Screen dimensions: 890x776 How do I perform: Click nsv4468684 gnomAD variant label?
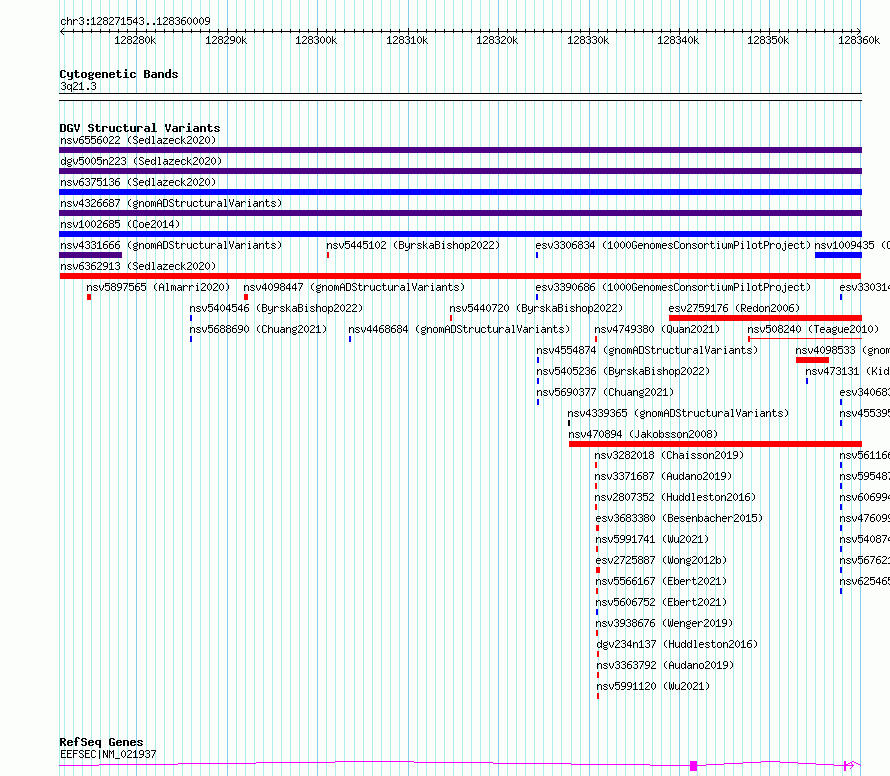click(x=459, y=329)
